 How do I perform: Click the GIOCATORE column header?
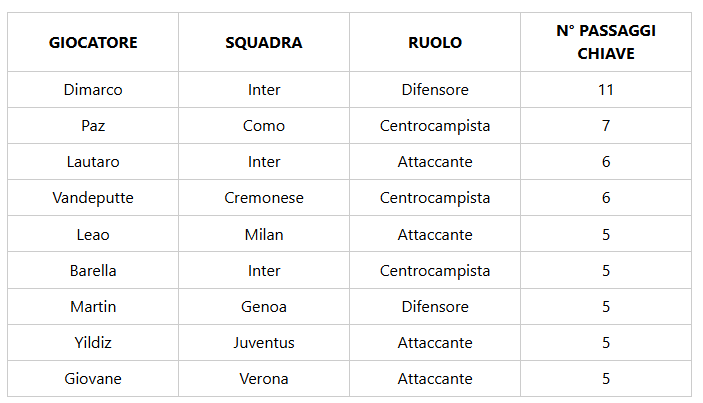93,43
